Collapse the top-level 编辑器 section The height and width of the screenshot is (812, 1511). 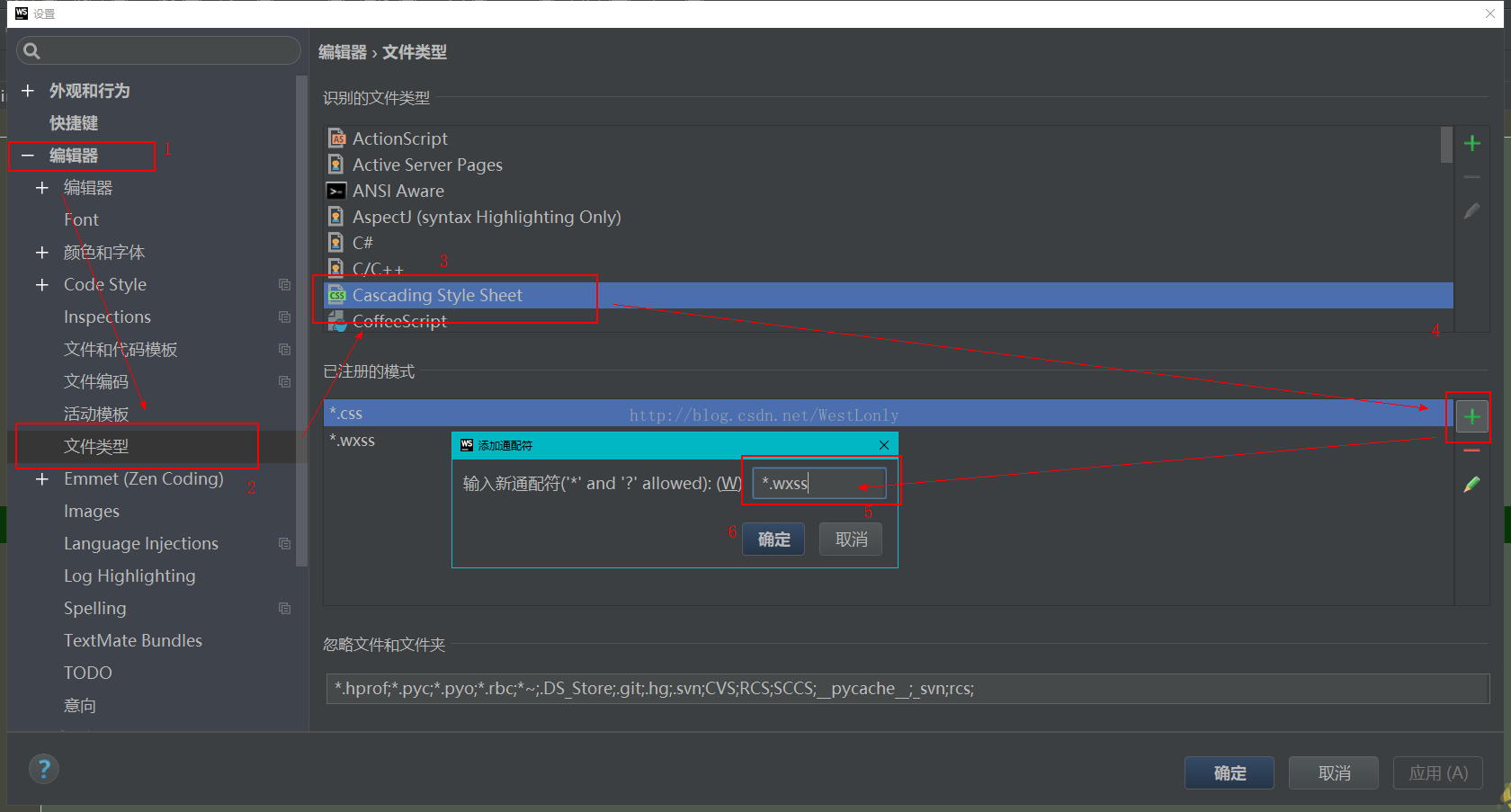[28, 156]
